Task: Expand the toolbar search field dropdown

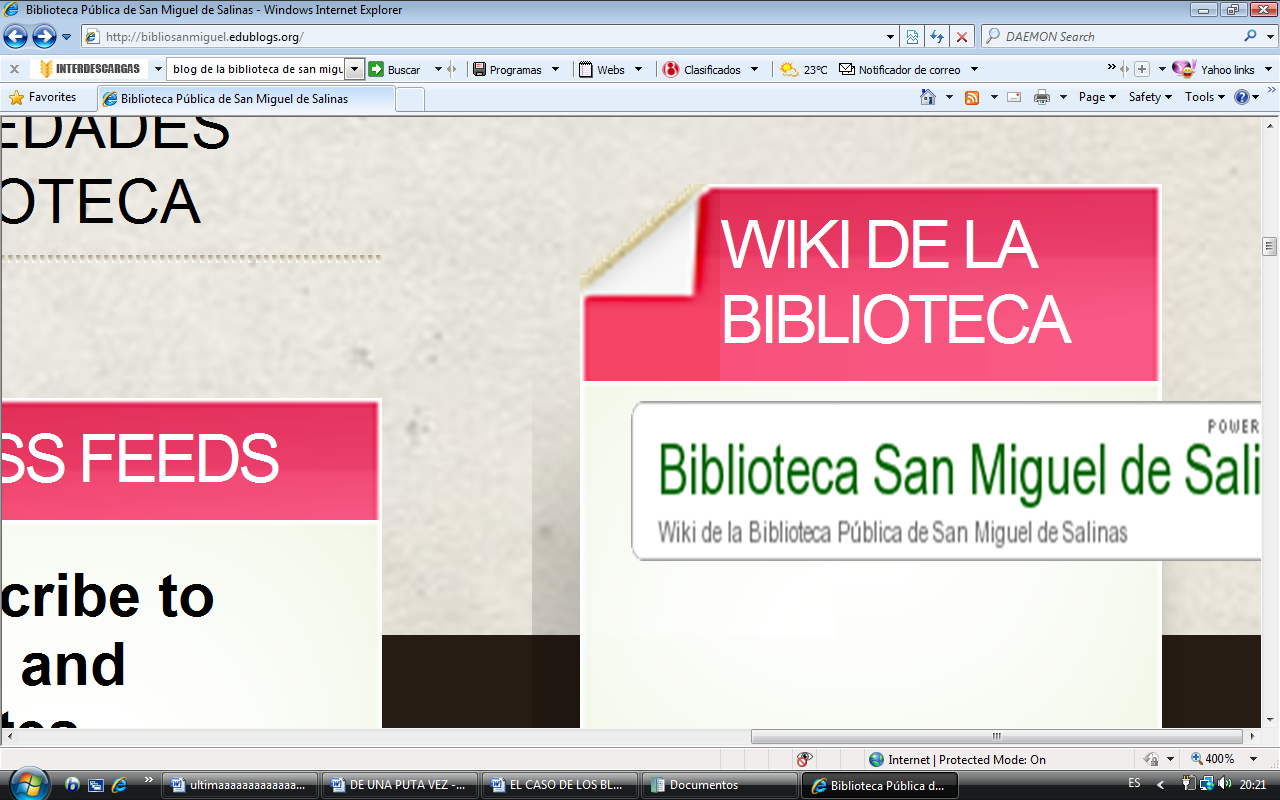Action: coord(355,69)
